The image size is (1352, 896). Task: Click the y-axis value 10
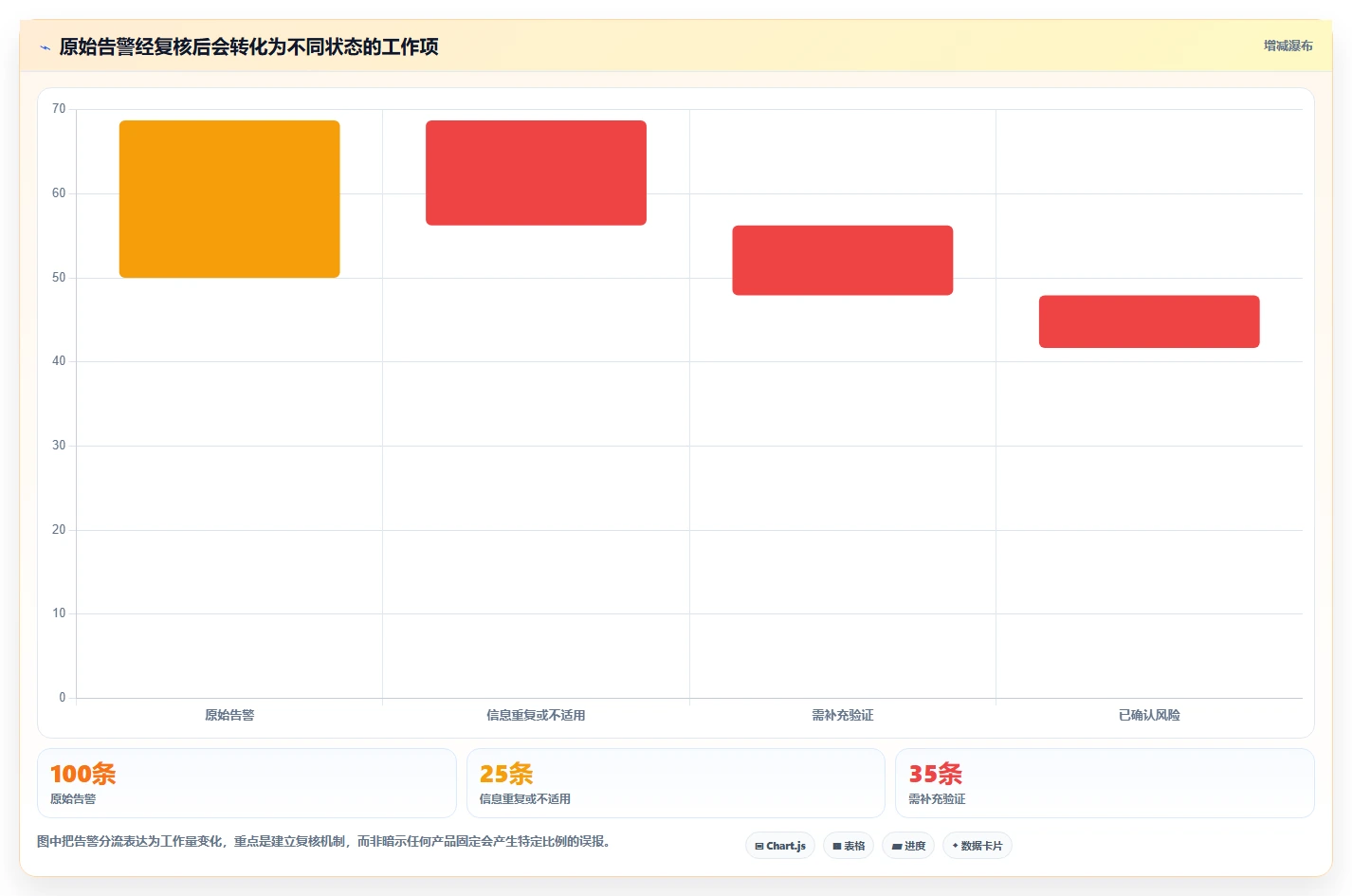coord(59,613)
